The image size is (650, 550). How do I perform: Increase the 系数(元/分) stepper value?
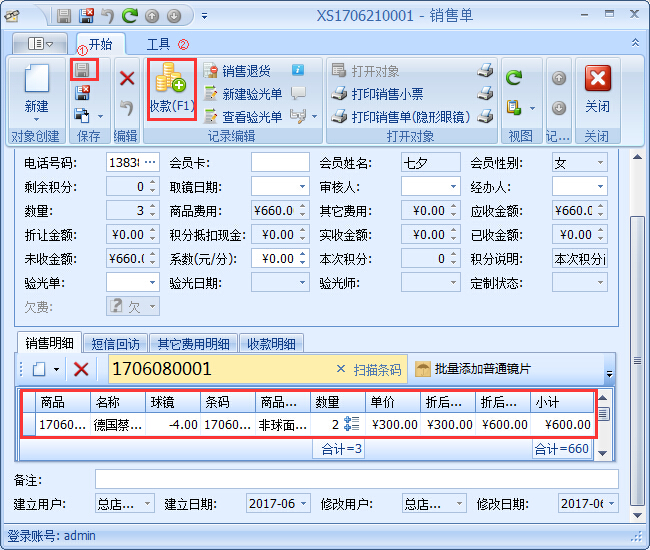pos(303,254)
